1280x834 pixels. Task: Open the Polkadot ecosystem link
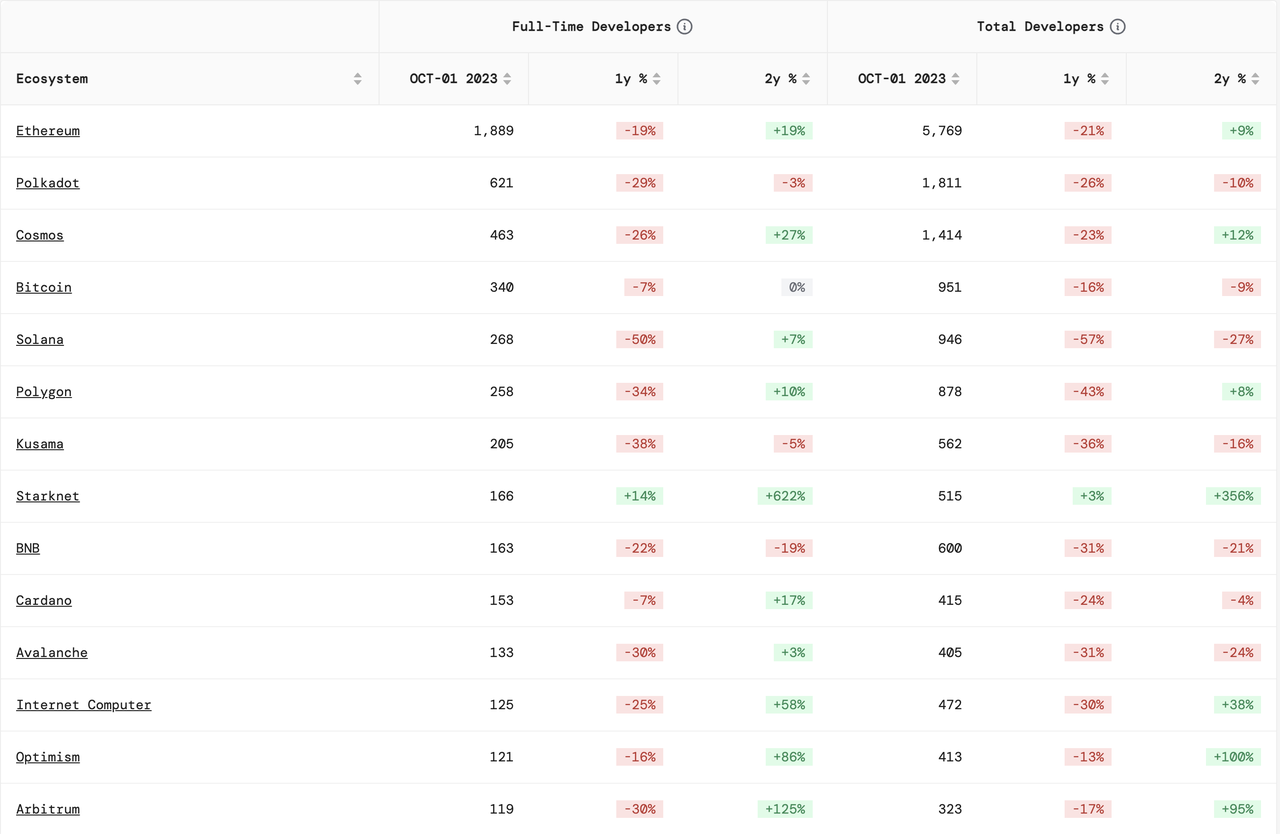pos(48,183)
